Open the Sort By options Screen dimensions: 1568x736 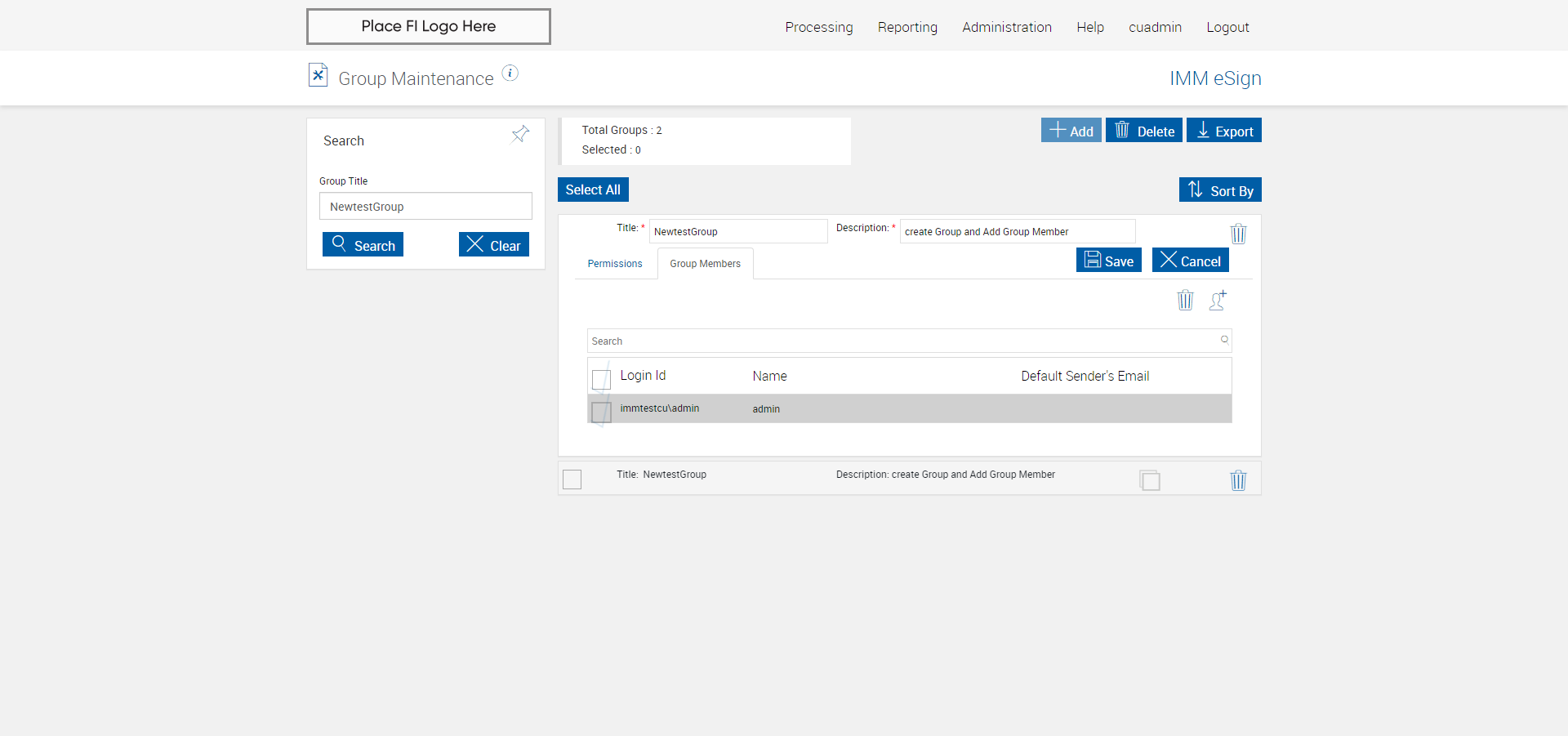(1220, 190)
